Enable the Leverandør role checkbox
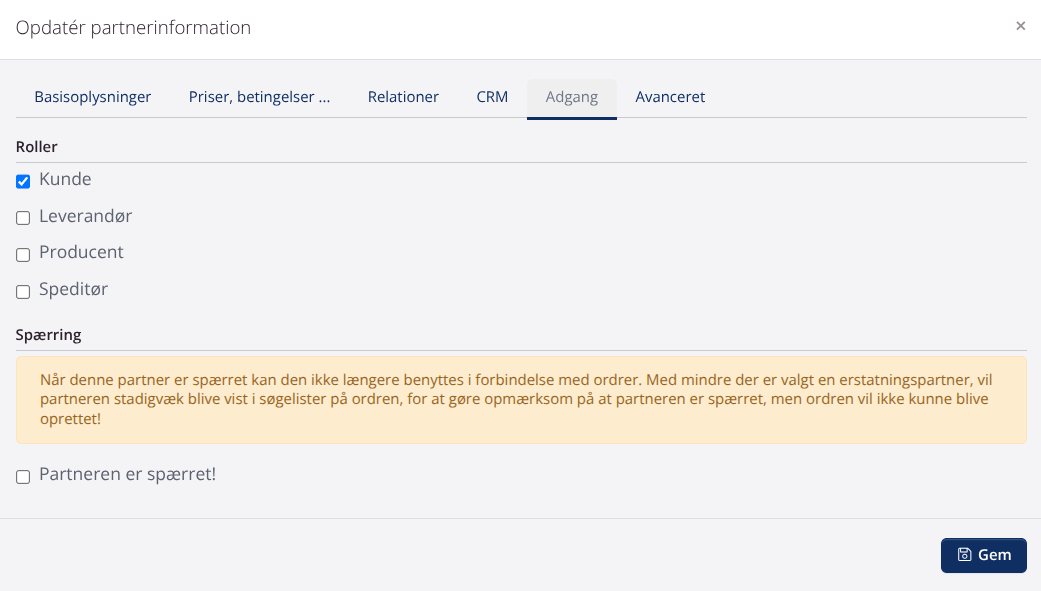Screen dimensions: 1041x591 coord(23,218)
